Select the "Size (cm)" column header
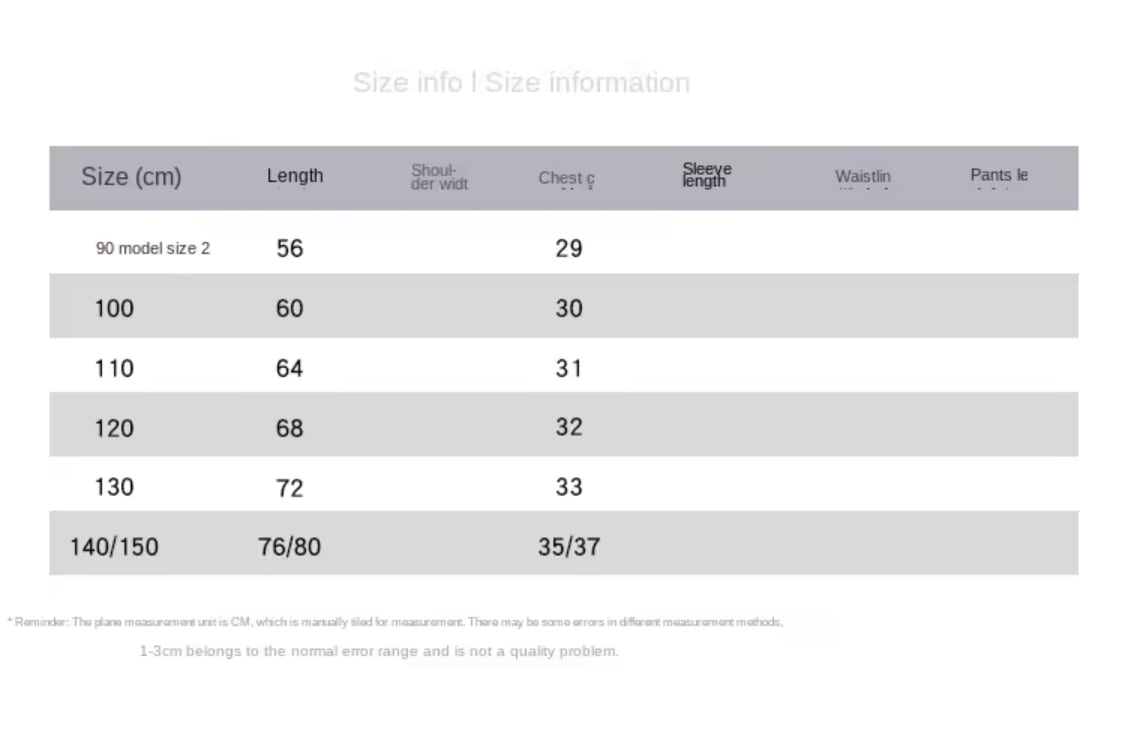 pos(131,177)
